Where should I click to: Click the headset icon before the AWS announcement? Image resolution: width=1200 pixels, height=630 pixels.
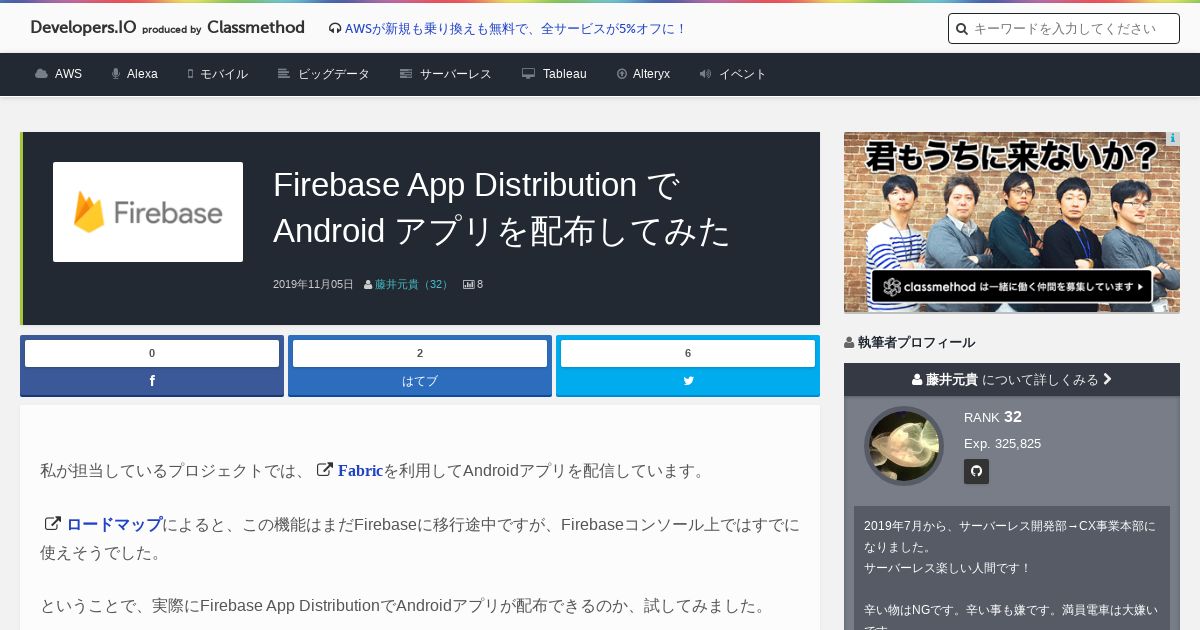[335, 29]
